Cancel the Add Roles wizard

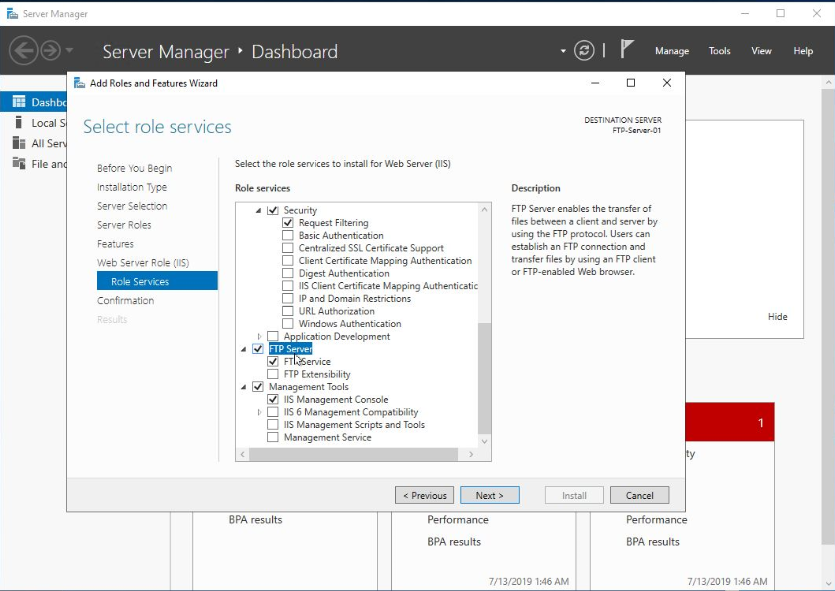639,495
